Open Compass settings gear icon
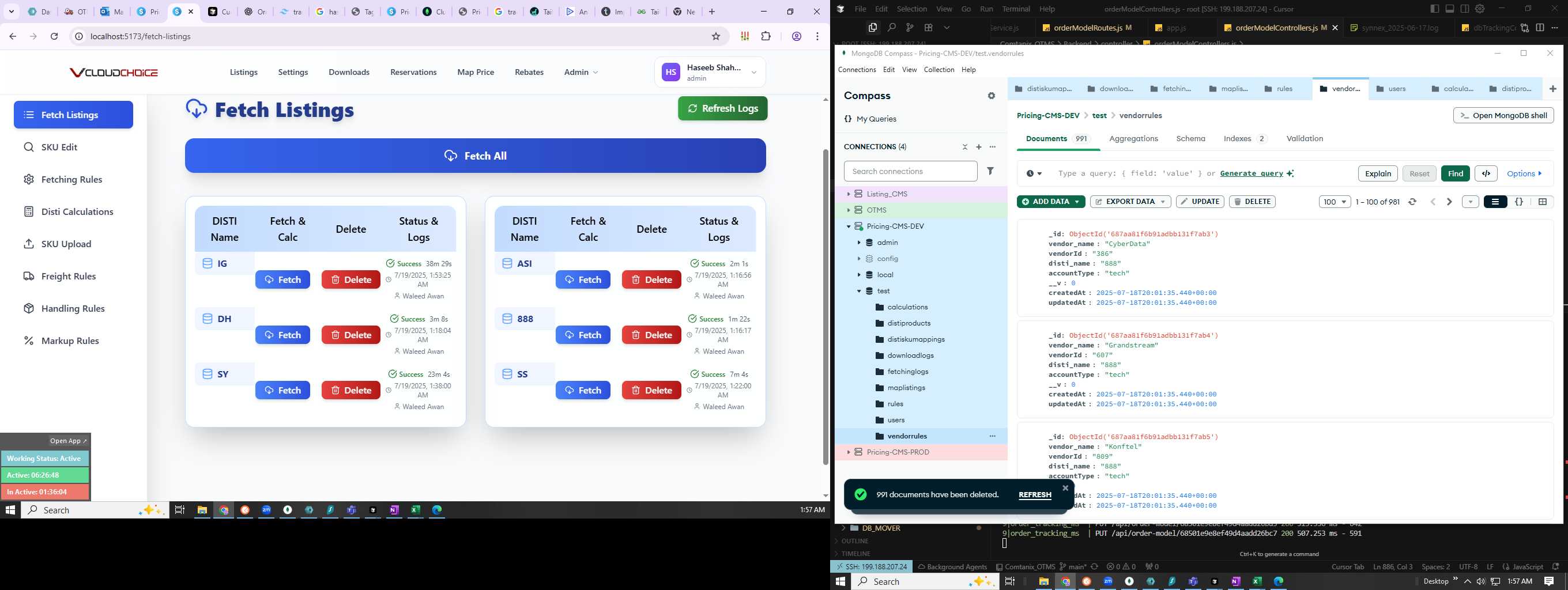The height and width of the screenshot is (590, 1568). tap(992, 96)
